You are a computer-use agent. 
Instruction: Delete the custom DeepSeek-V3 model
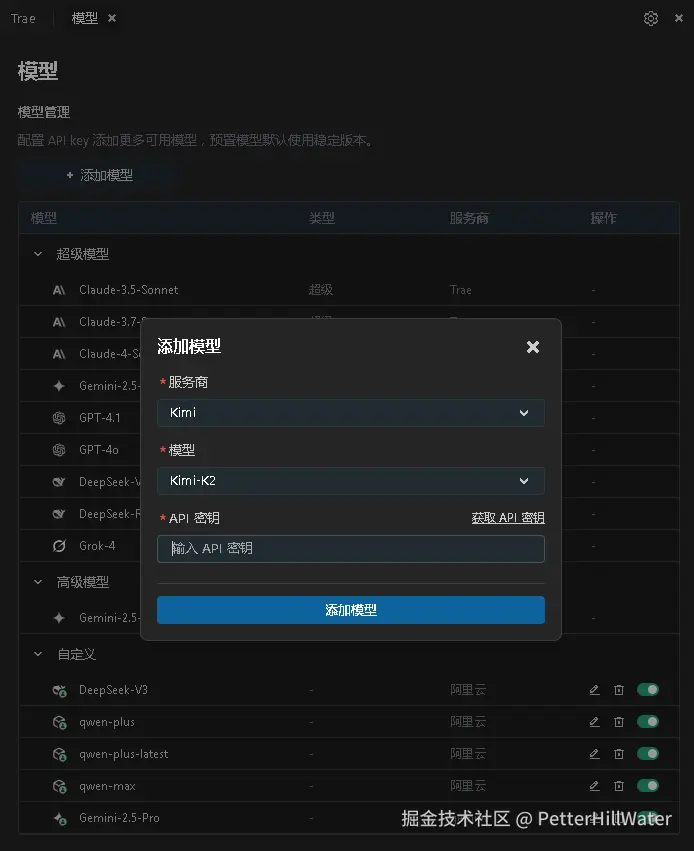(619, 690)
